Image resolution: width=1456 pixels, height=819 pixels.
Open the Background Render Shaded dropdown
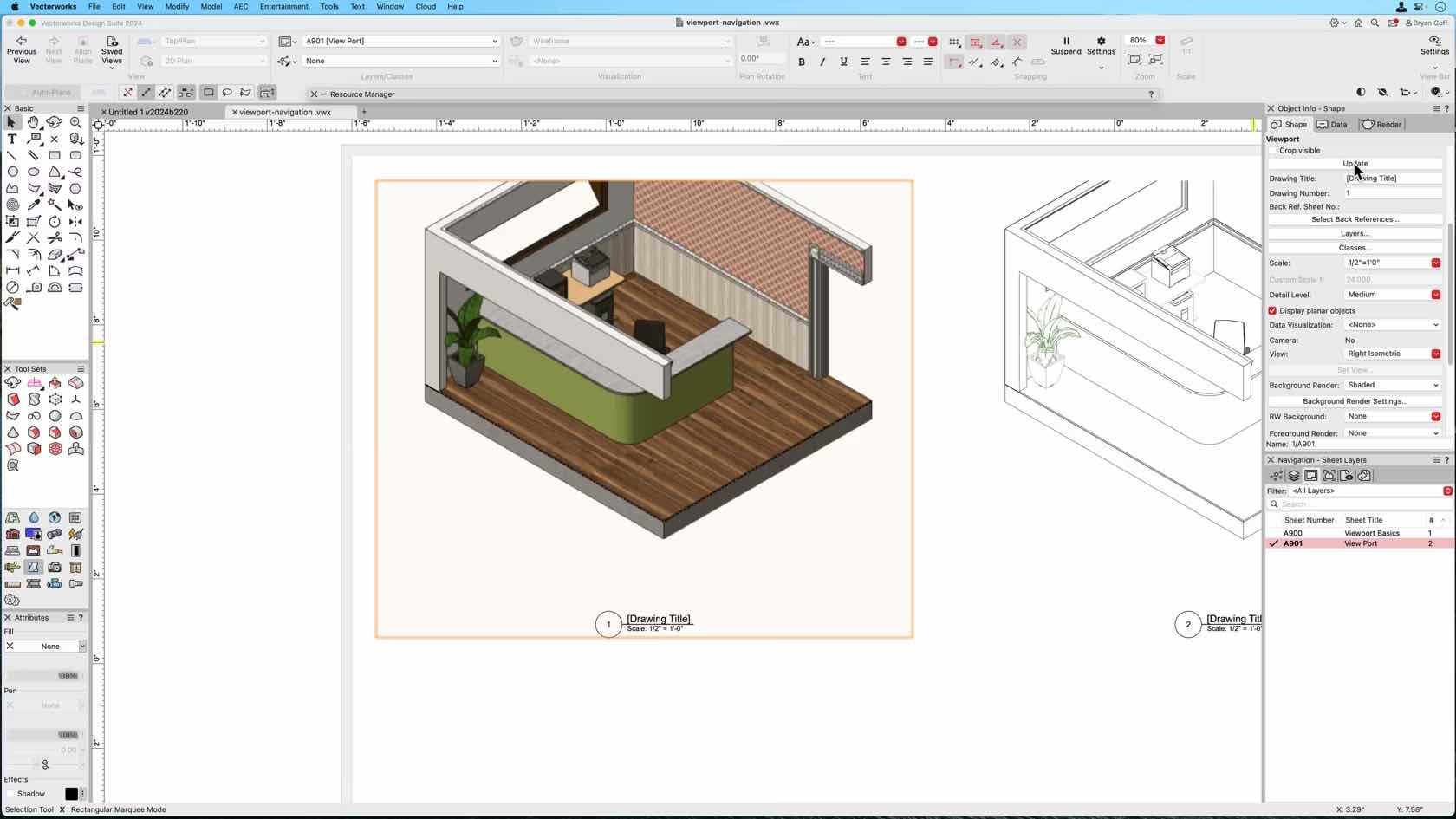tap(1391, 385)
